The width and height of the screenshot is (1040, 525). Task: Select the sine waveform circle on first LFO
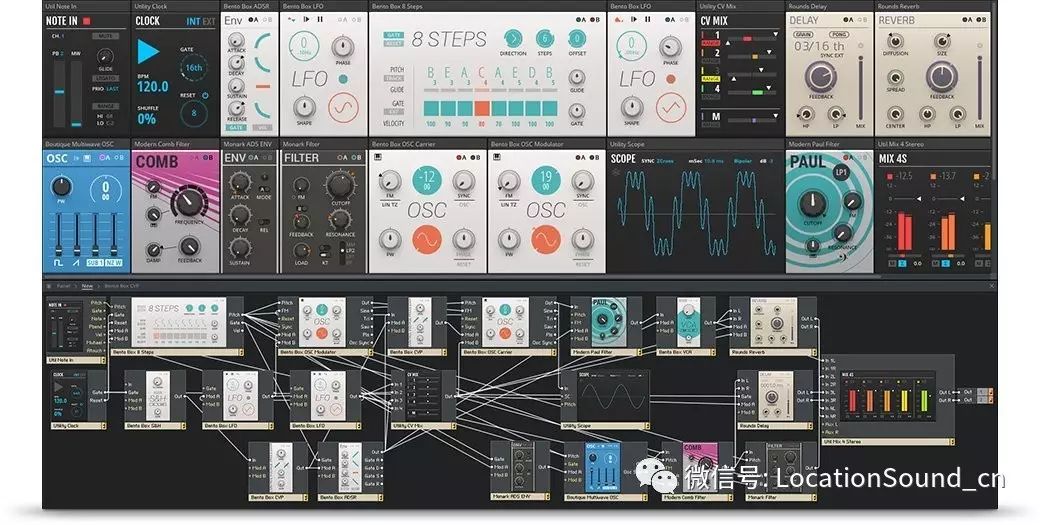[343, 106]
